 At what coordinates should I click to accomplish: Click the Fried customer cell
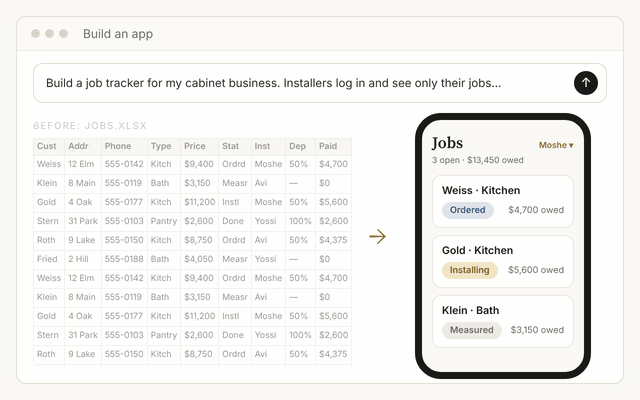[47, 259]
